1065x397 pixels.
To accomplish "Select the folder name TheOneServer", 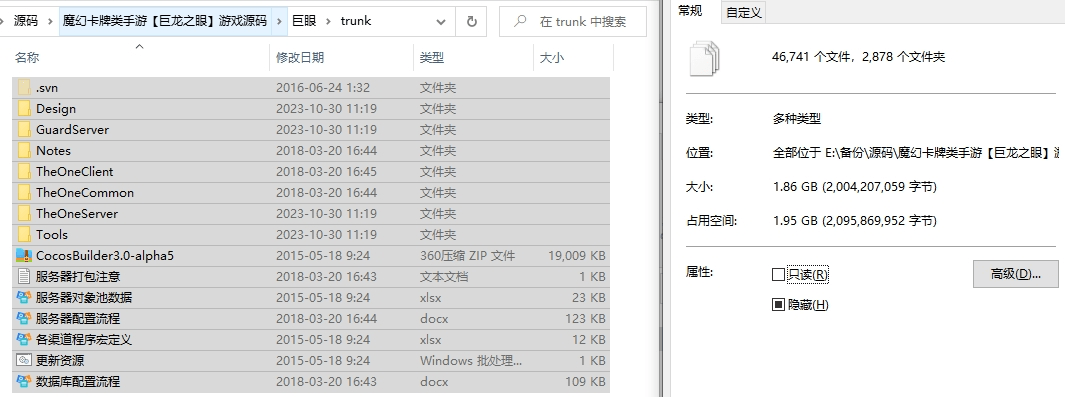I will click(x=77, y=214).
